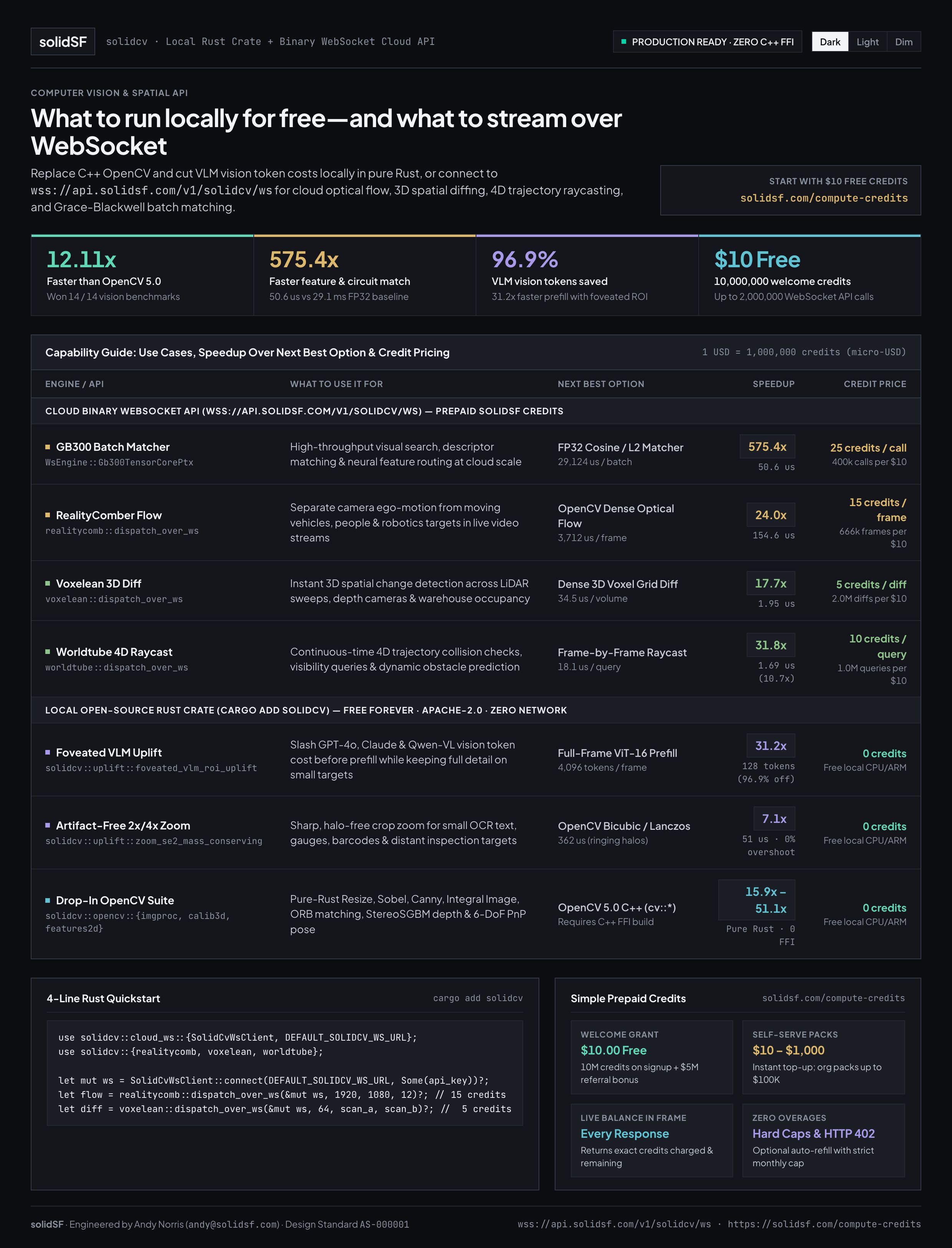
Task: Click the Welcome Grant $10.00 Free card
Action: (x=652, y=1057)
